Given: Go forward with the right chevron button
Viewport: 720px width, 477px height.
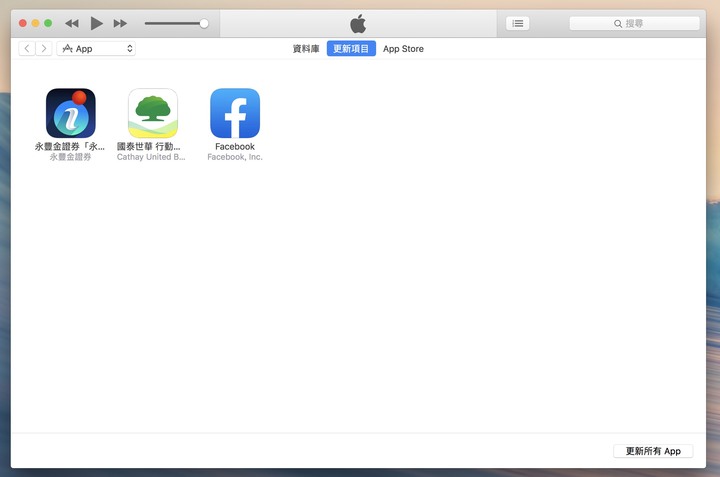Looking at the screenshot, I should click(44, 48).
